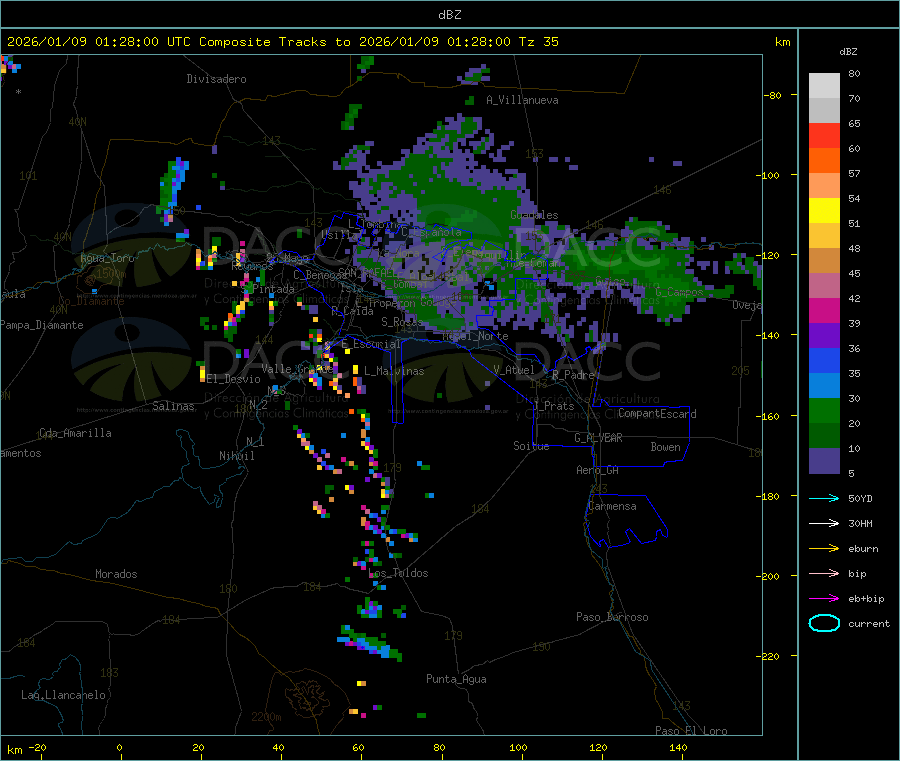Click the Paso_El_Loro place label
900x761 pixels.
[691, 731]
